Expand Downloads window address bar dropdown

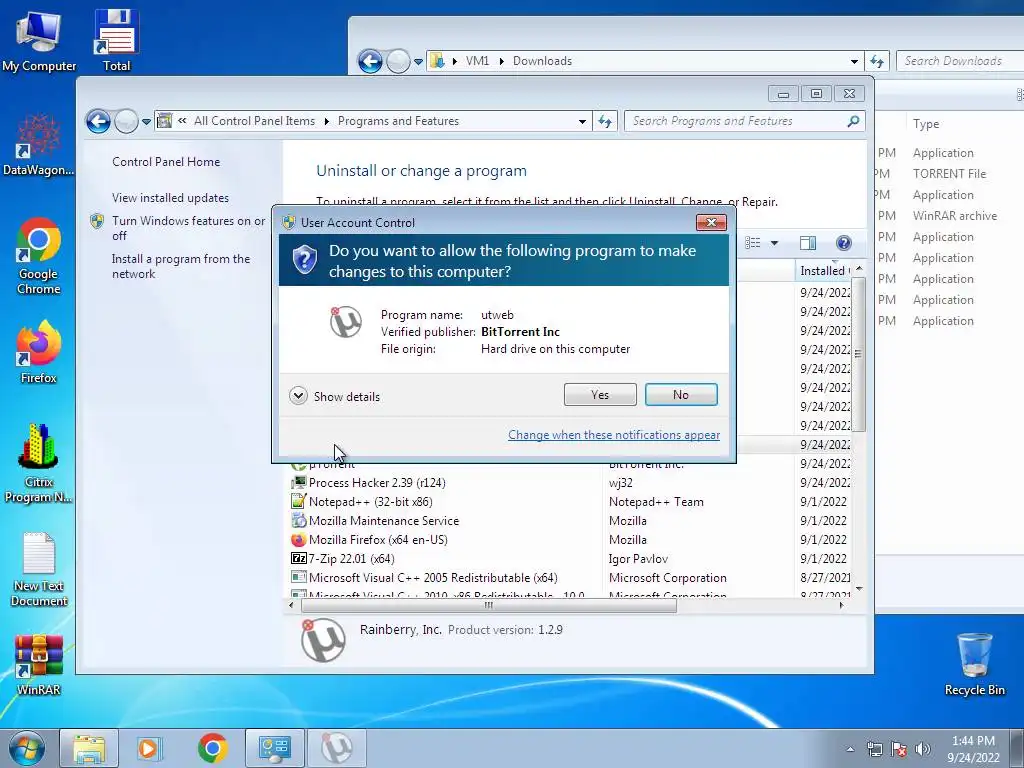(x=854, y=61)
